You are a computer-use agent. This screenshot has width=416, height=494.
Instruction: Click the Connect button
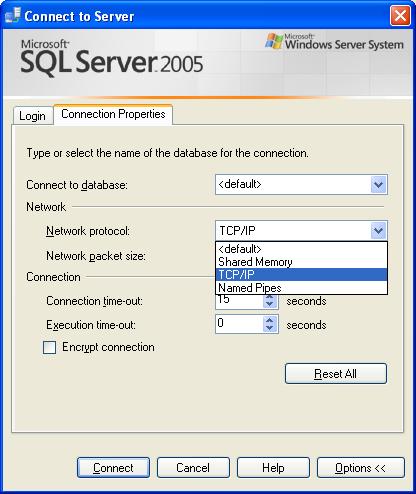(113, 468)
